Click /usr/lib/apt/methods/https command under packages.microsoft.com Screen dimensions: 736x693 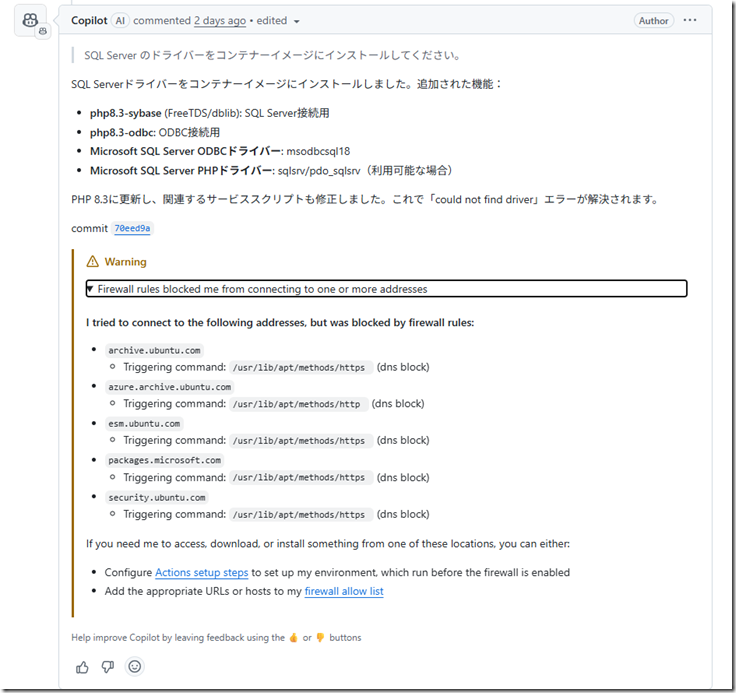[299, 477]
